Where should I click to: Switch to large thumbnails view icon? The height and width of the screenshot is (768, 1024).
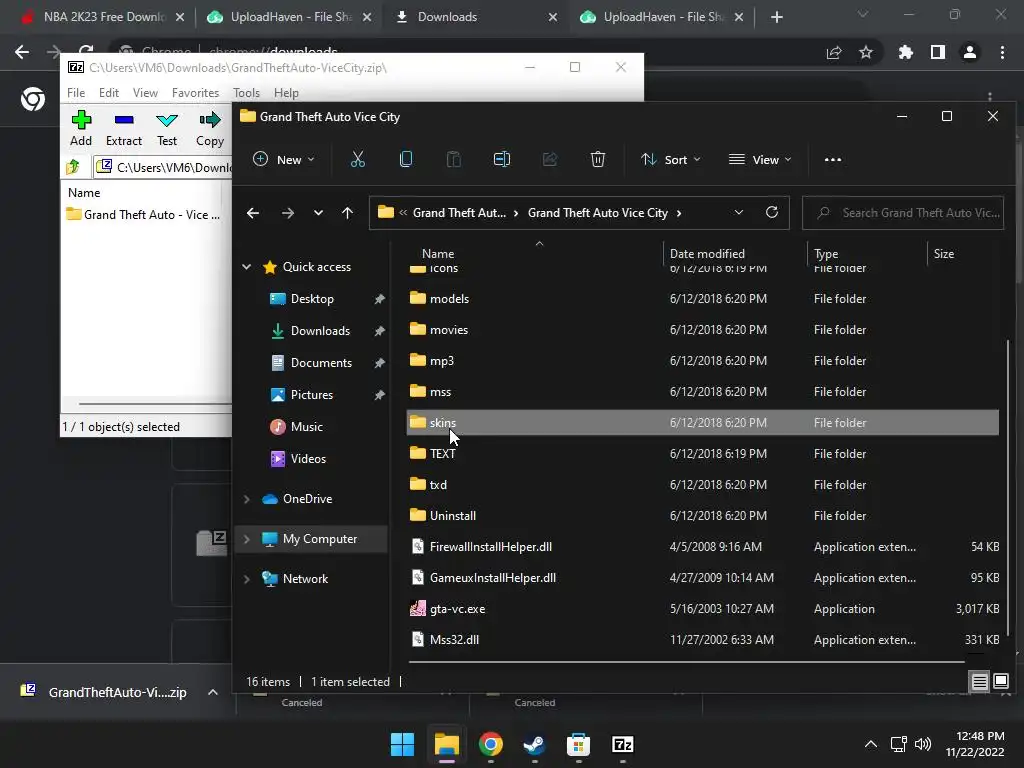tap(1000, 682)
